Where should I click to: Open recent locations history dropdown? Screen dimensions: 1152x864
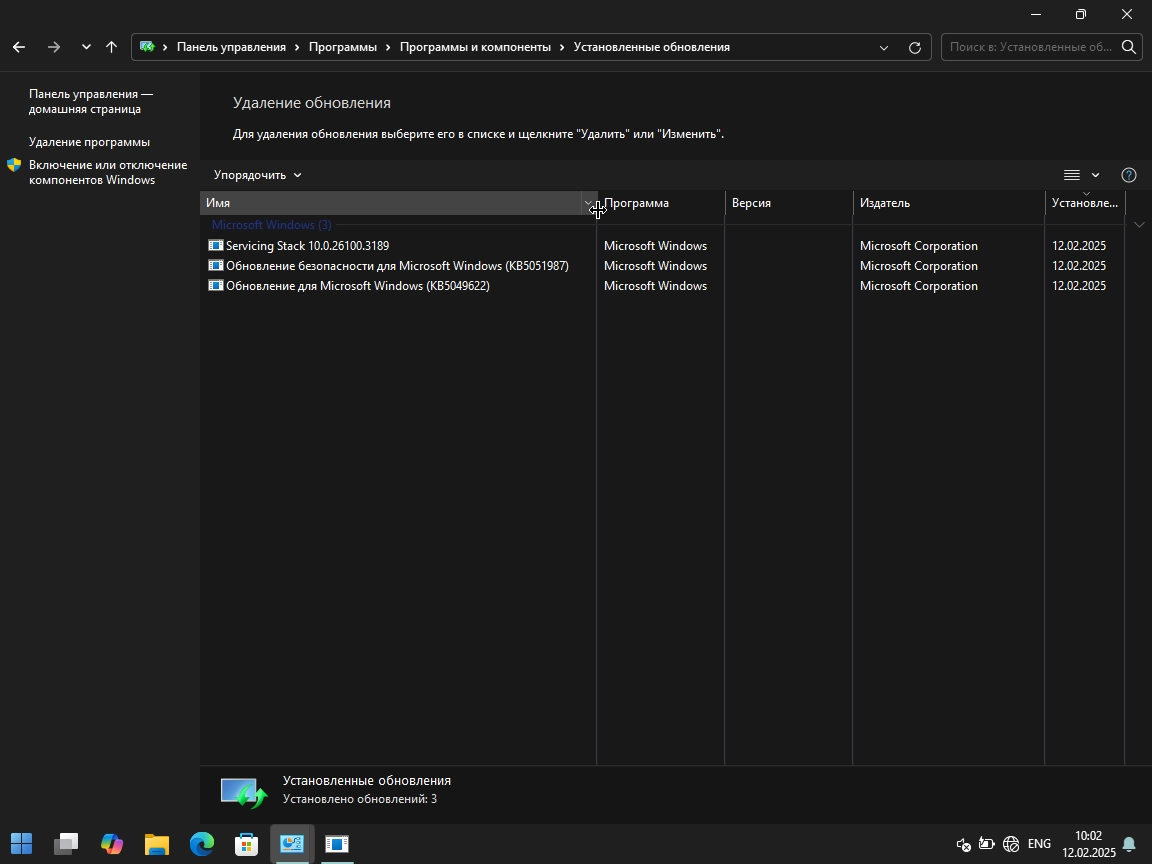pyautogui.click(x=86, y=47)
